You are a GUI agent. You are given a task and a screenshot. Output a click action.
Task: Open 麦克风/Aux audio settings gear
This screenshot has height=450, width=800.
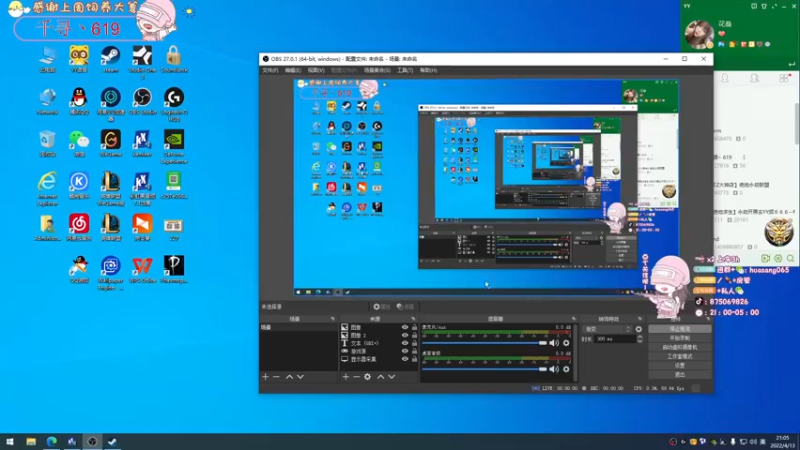coord(566,343)
